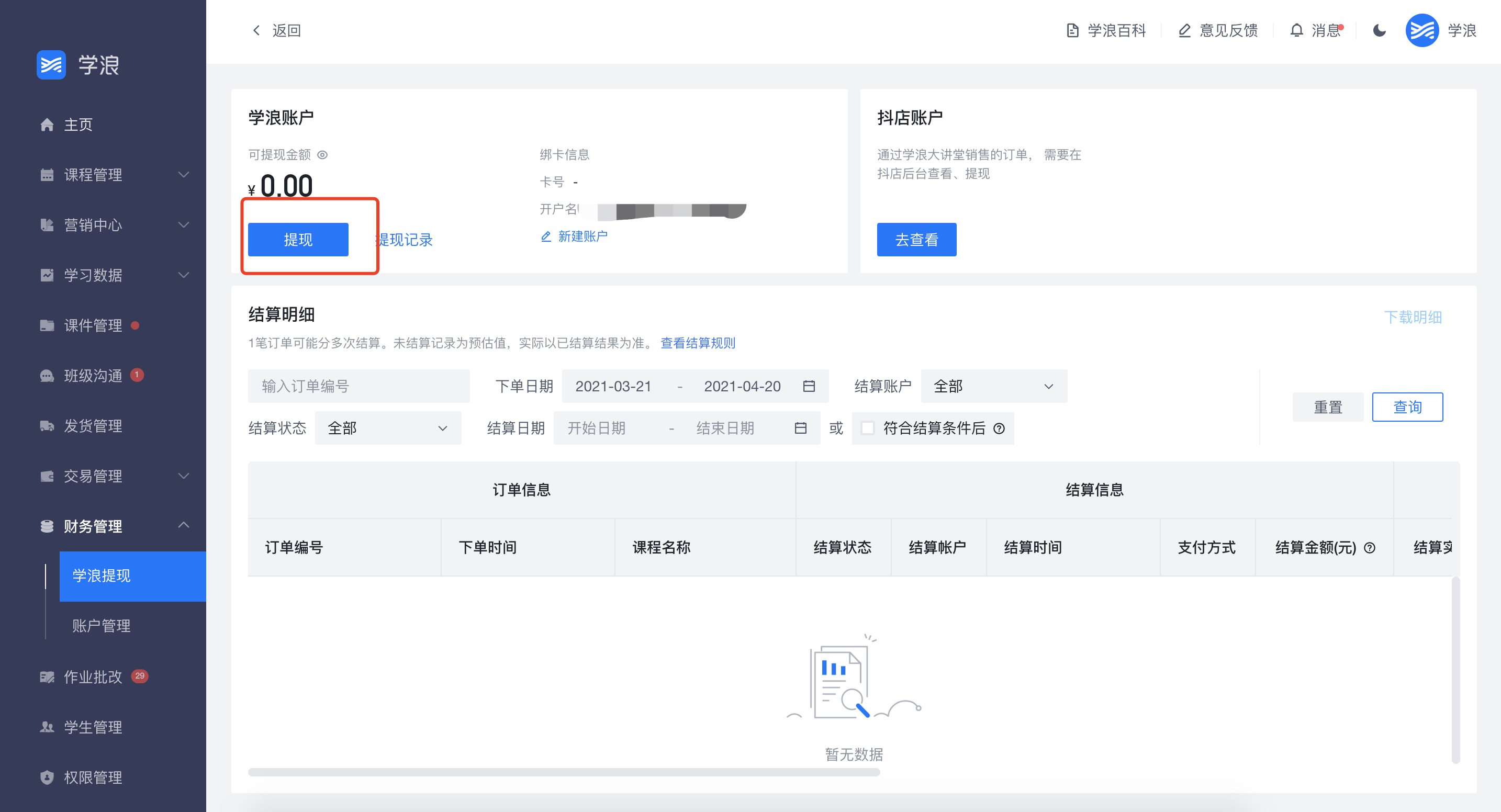
Task: Click the 结算时间 column header
Action: click(x=1073, y=548)
